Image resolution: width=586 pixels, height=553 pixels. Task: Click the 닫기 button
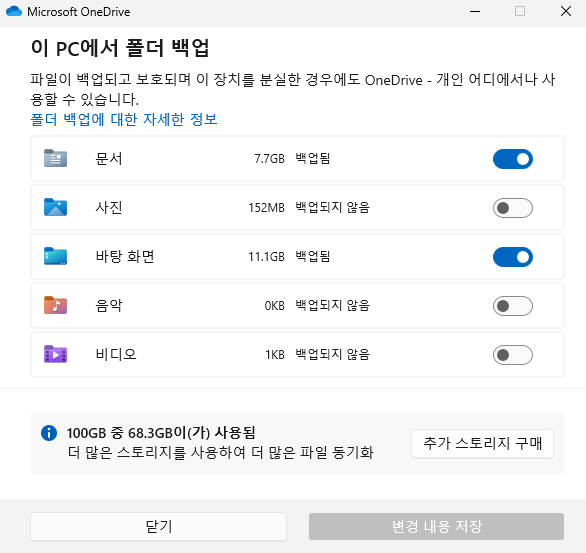(x=158, y=526)
